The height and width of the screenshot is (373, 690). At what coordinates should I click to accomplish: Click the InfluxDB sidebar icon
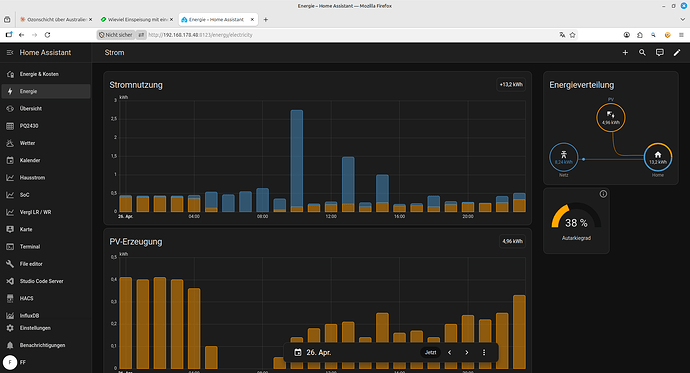click(x=10, y=315)
